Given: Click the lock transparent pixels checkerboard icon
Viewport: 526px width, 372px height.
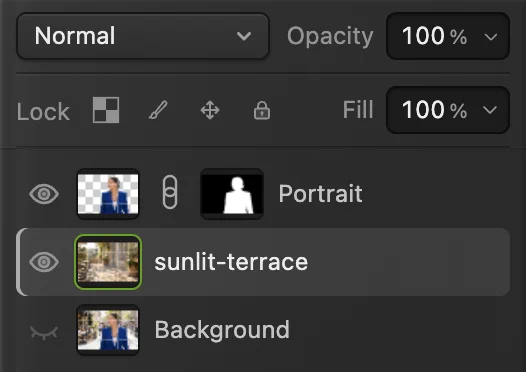Looking at the screenshot, I should tap(106, 110).
